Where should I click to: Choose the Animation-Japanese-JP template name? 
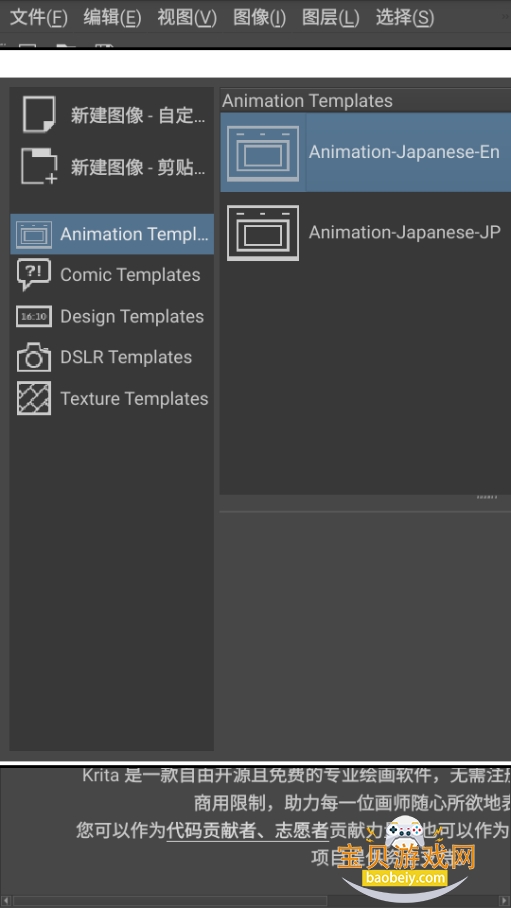[x=404, y=232]
